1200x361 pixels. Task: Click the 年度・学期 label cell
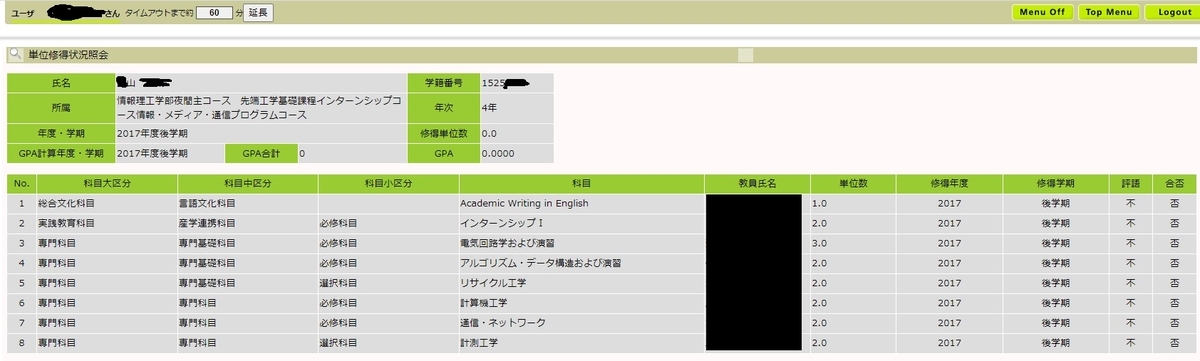[x=60, y=133]
